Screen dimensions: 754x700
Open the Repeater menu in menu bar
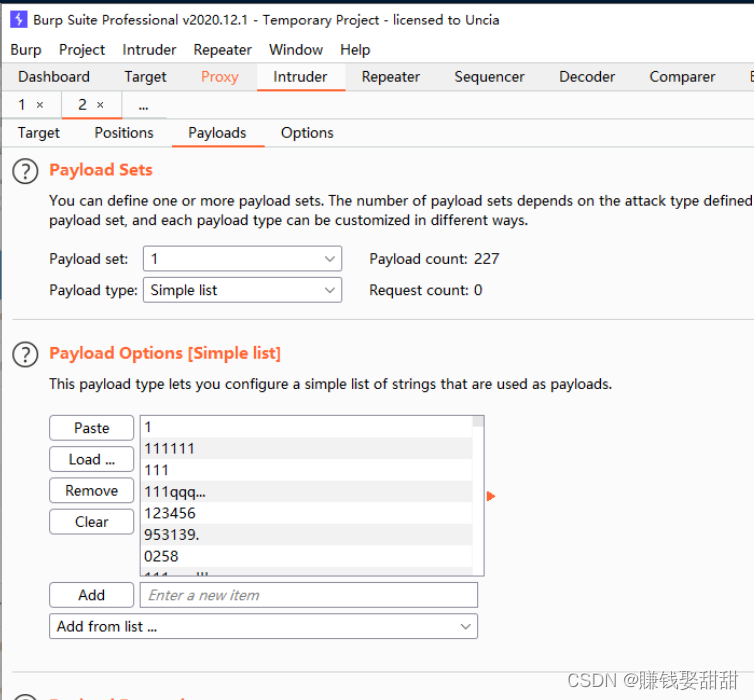click(x=223, y=50)
